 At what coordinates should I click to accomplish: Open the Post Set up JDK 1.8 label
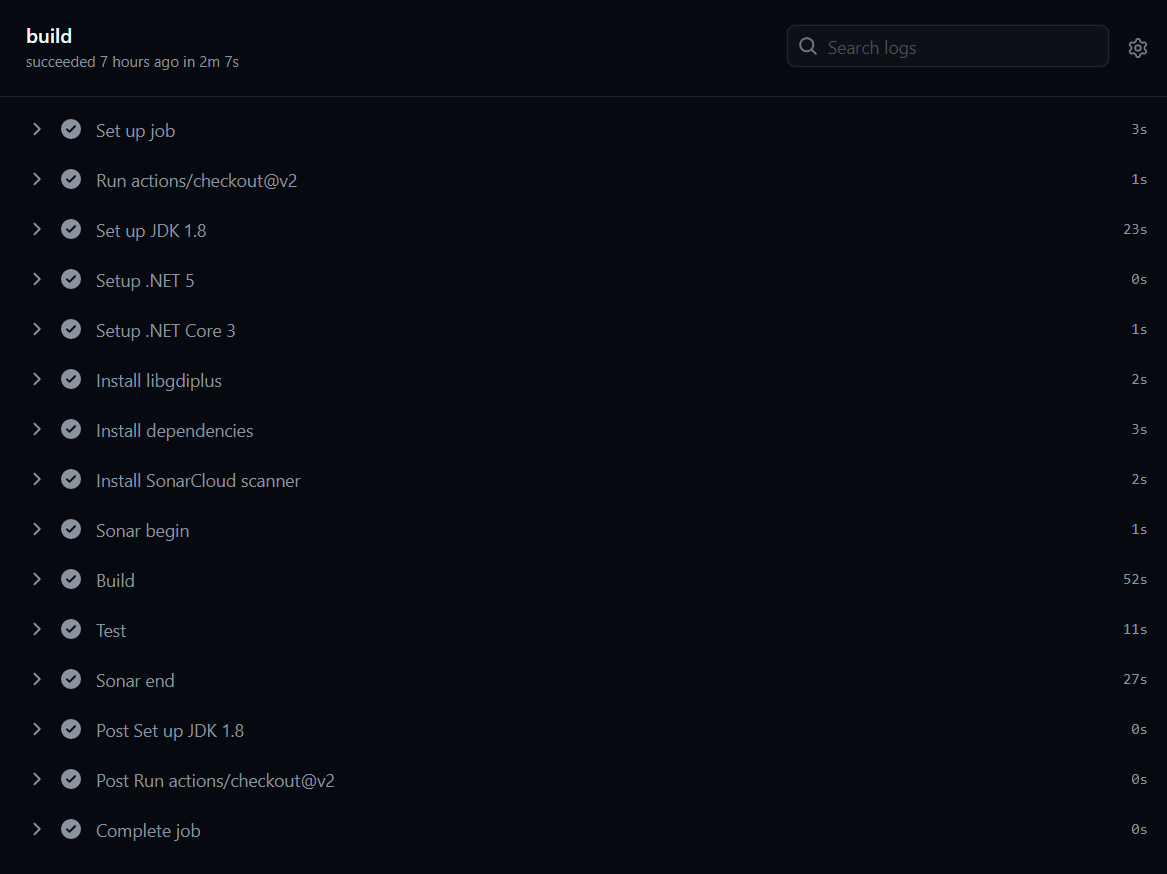(x=170, y=731)
